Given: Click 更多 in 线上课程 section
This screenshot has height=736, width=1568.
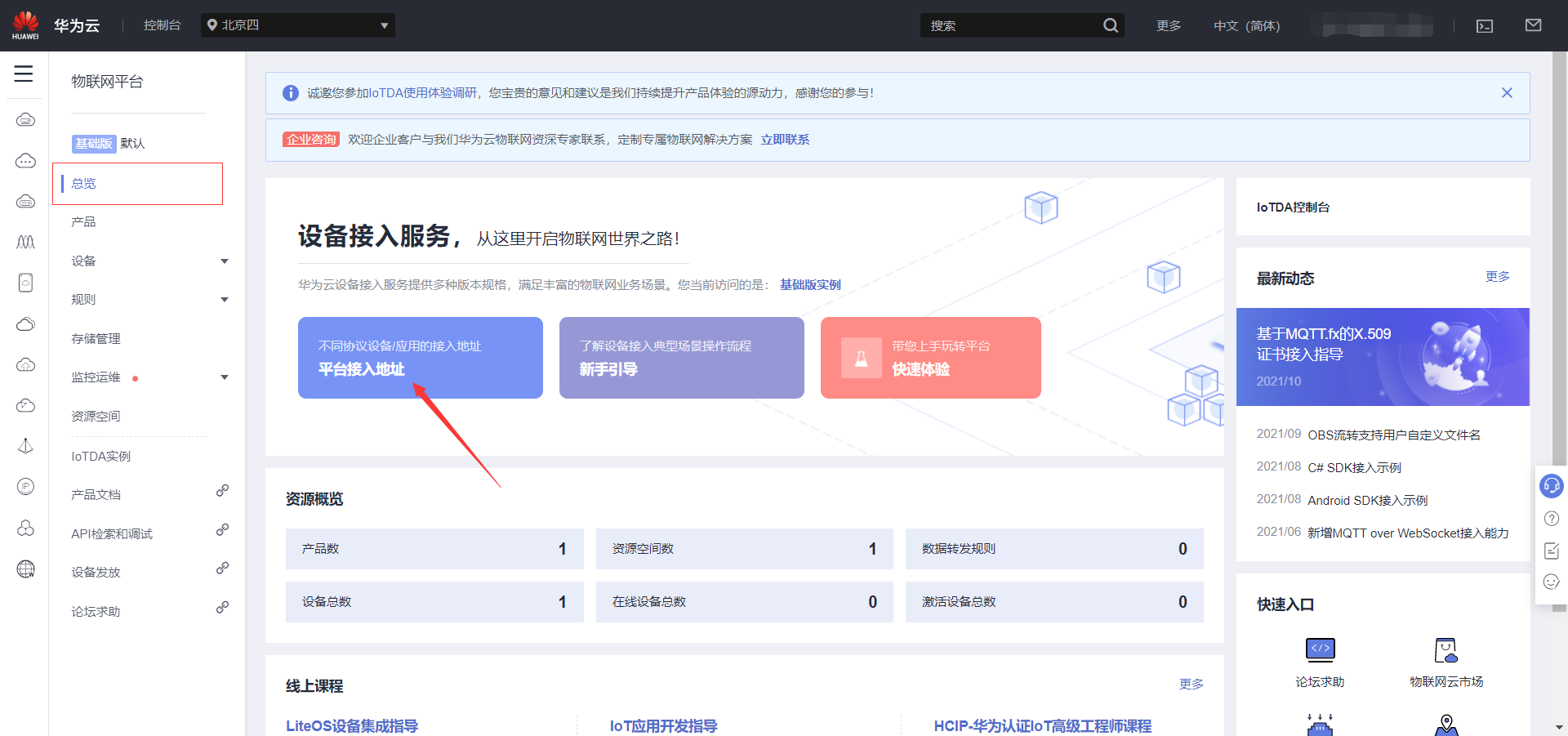Looking at the screenshot, I should (1192, 685).
